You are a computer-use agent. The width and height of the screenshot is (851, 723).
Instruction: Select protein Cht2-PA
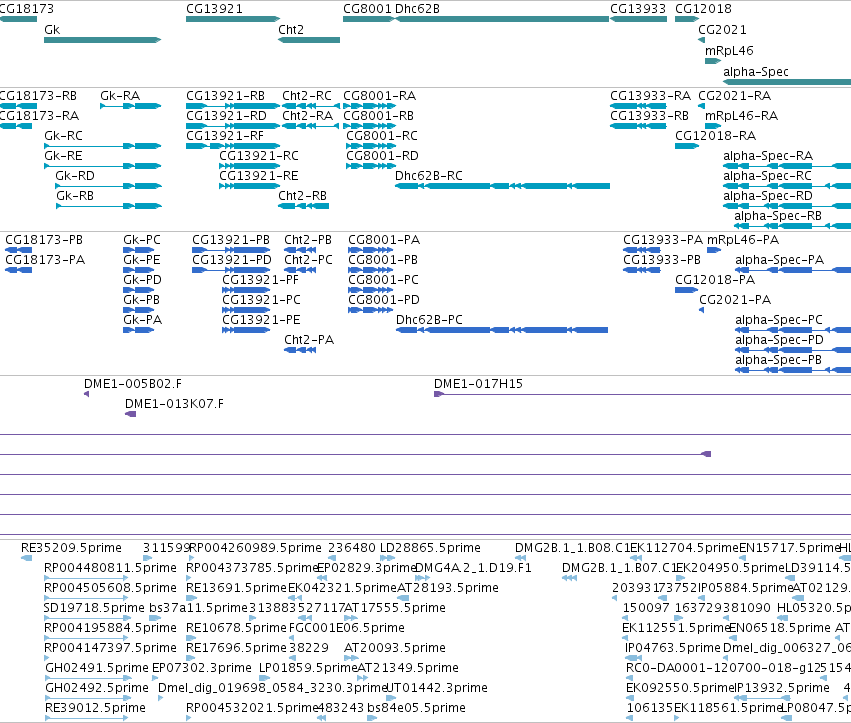pyautogui.click(x=309, y=340)
